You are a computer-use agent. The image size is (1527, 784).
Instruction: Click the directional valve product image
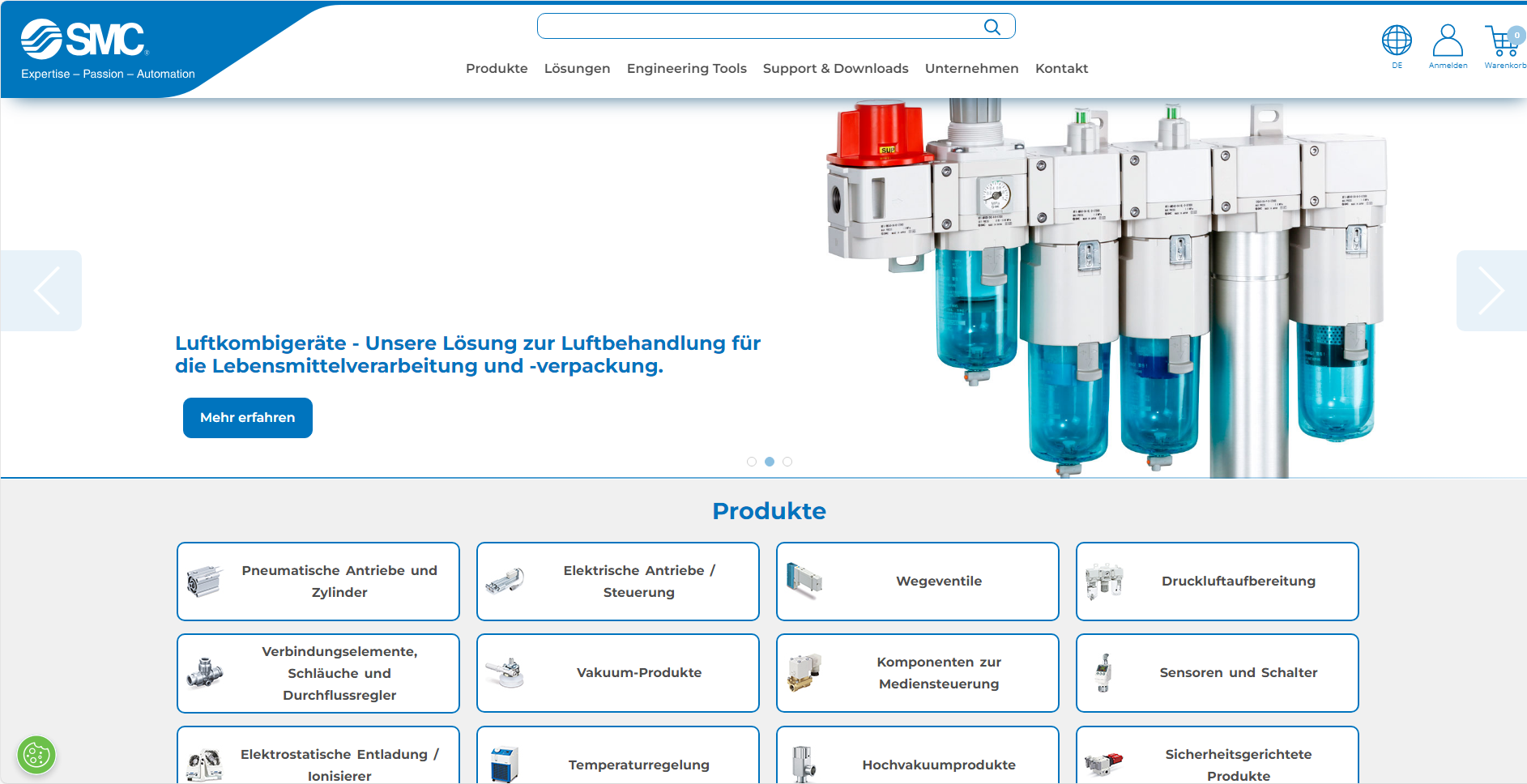(804, 581)
